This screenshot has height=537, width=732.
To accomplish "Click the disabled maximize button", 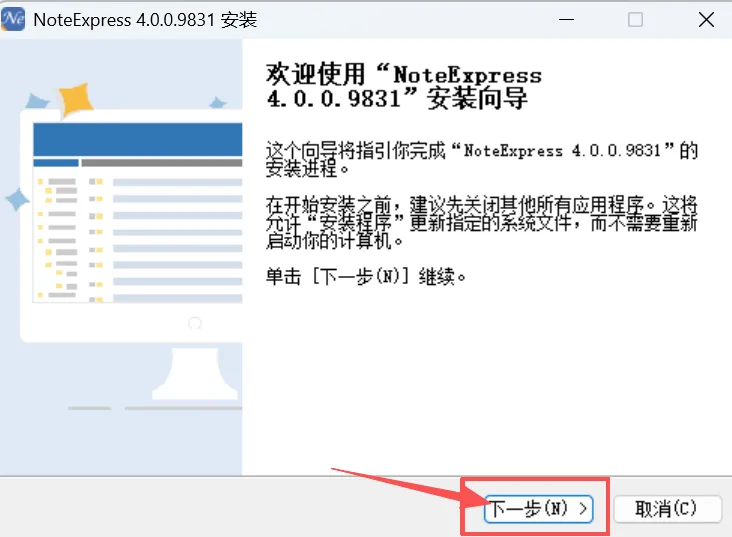I will pos(635,20).
